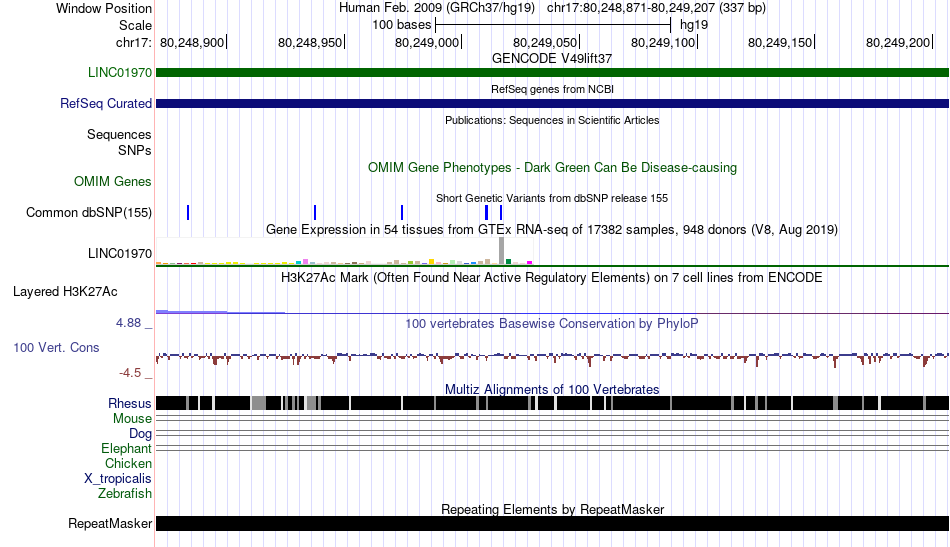This screenshot has height=547, width=950.
Task: Click the 80,249,100 ruler position label
Action: pyautogui.click(x=663, y=42)
